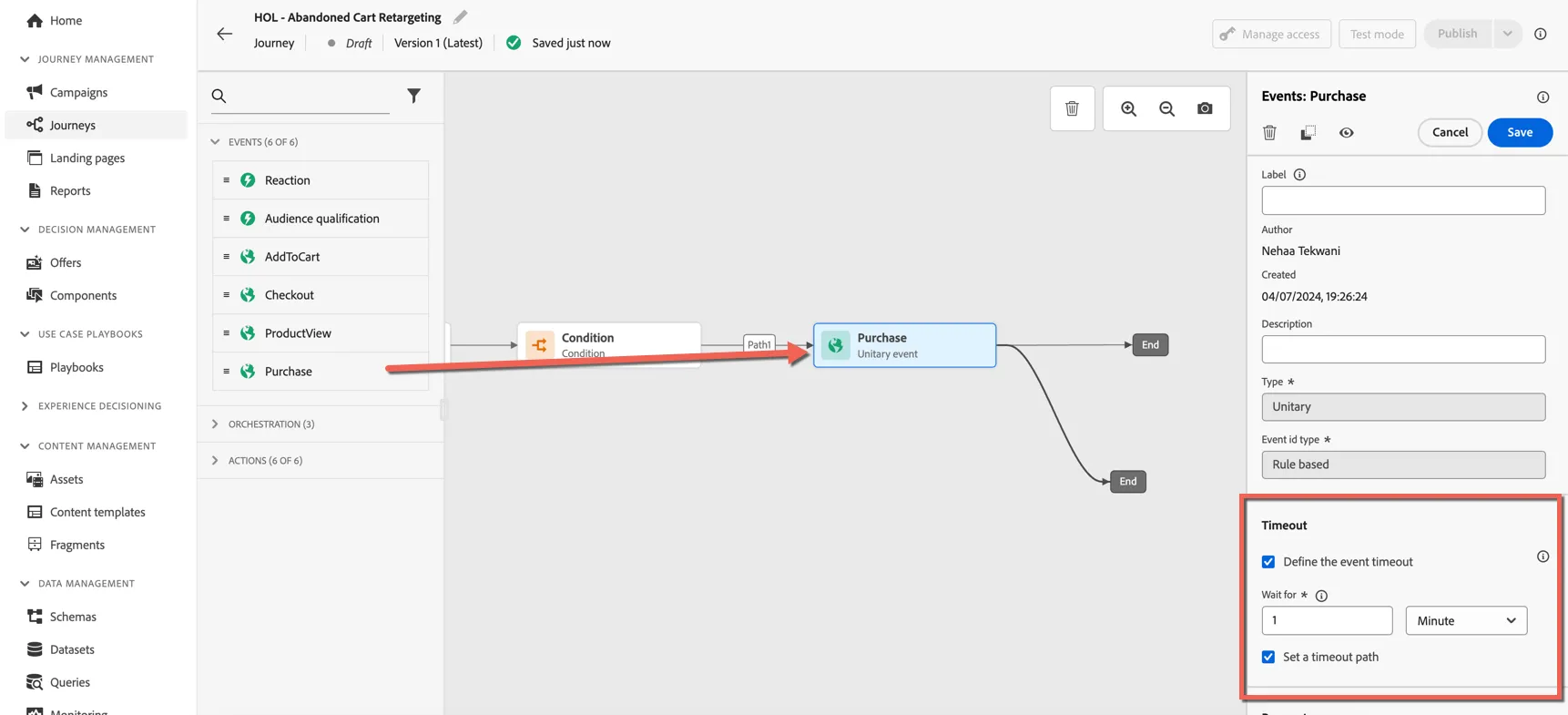This screenshot has height=715, width=1568.
Task: Click the Description input field
Action: click(1403, 349)
